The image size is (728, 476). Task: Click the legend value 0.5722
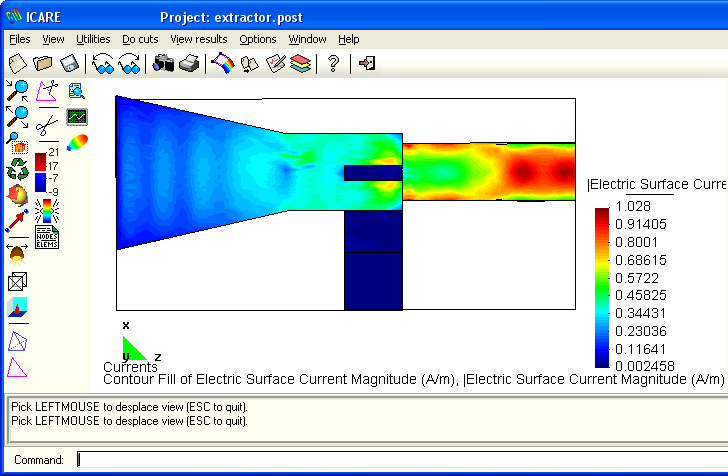point(637,278)
